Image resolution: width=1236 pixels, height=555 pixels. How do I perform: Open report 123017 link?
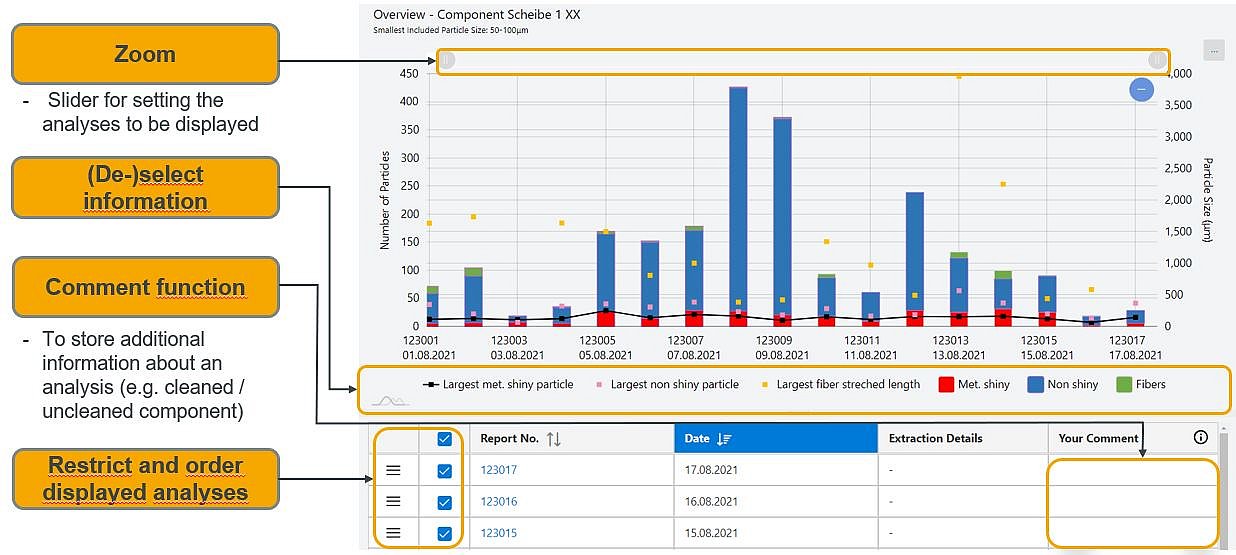tap(498, 470)
